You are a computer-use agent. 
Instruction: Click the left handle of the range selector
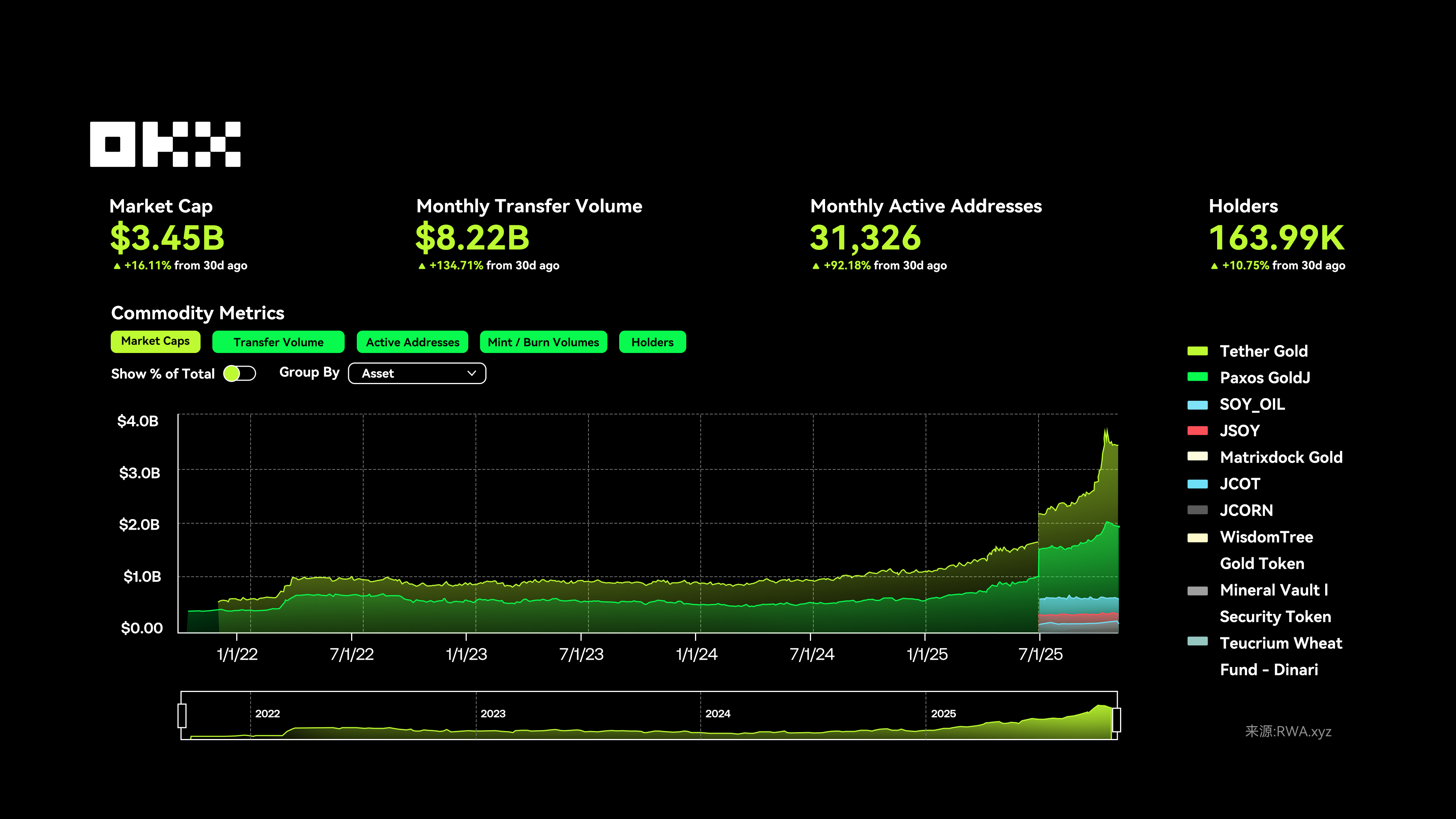182,715
